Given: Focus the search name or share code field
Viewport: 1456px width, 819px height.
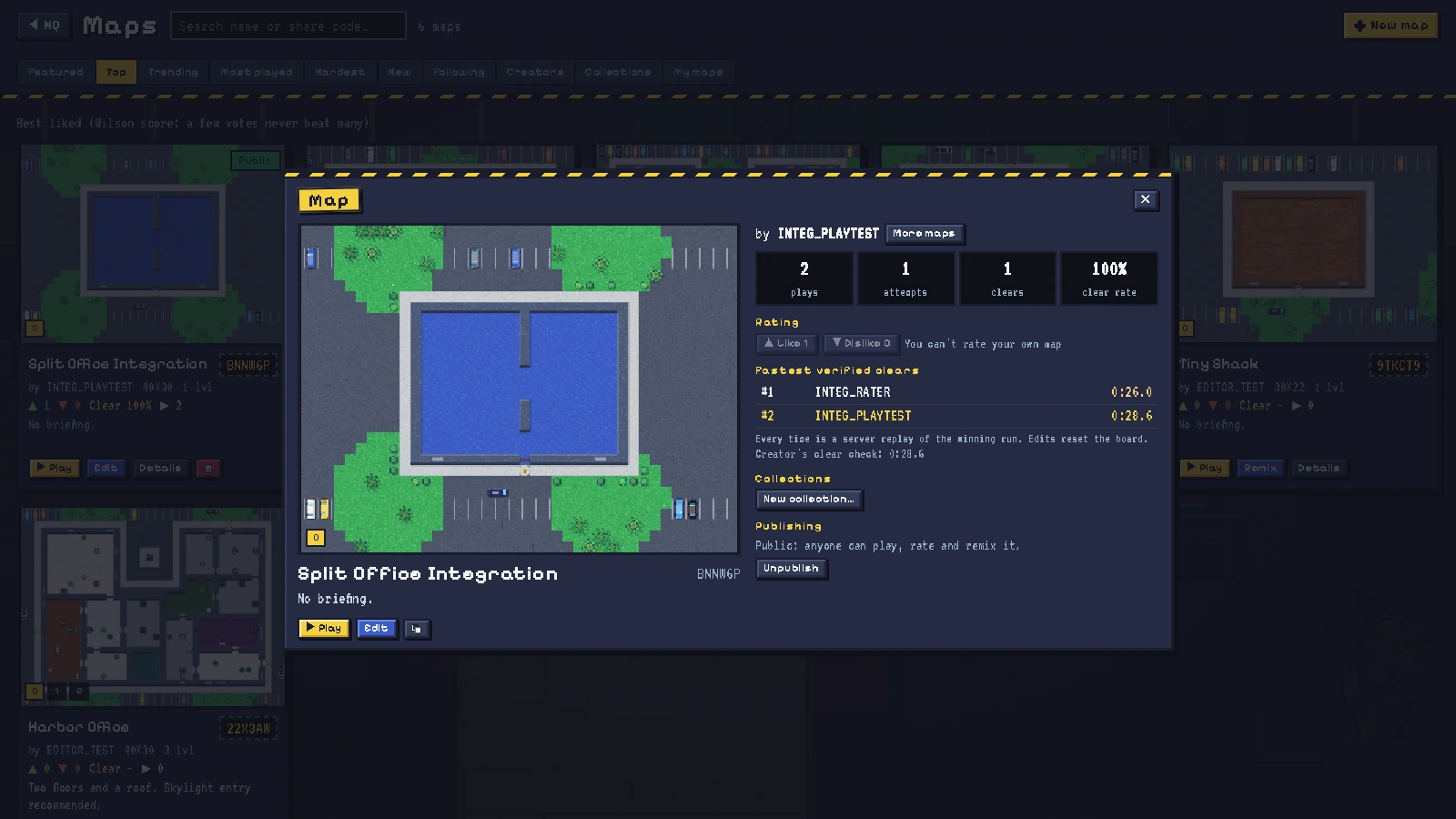Looking at the screenshot, I should click(x=288, y=25).
